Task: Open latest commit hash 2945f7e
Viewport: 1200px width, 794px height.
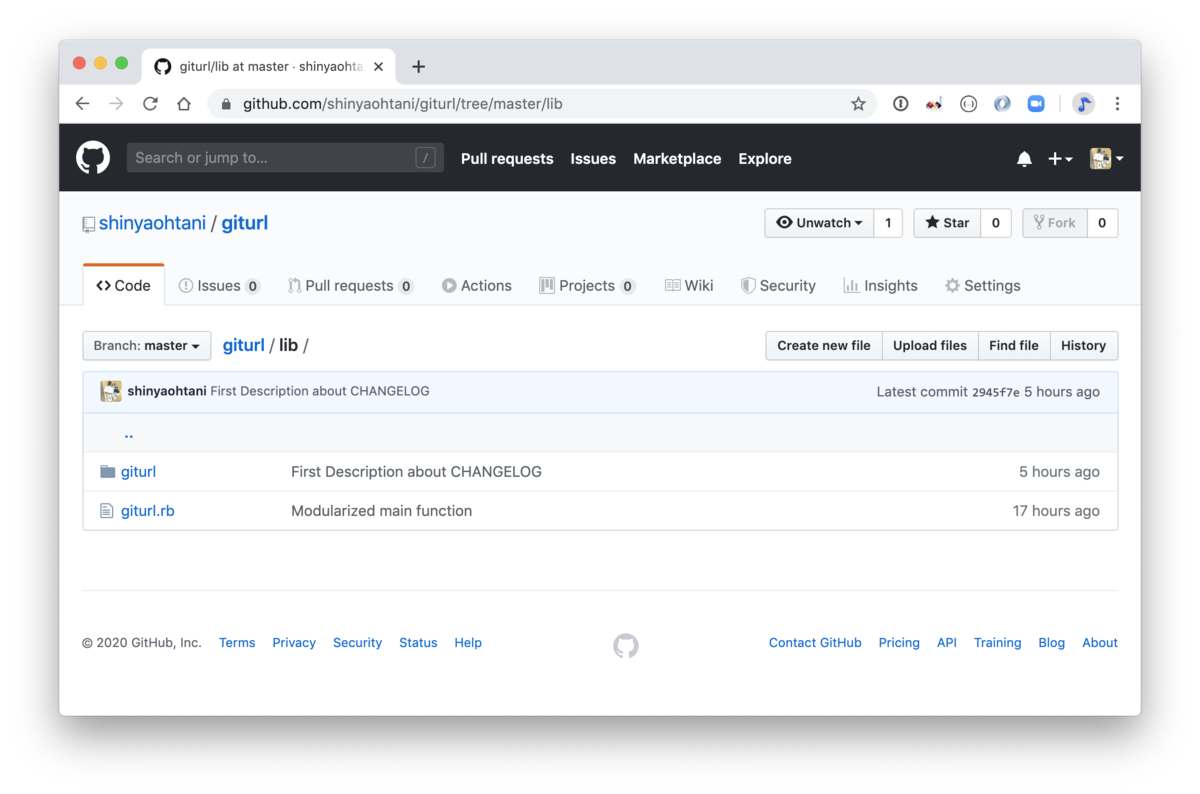Action: coord(996,392)
